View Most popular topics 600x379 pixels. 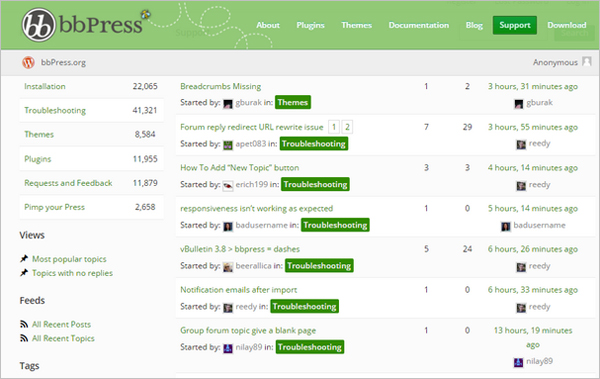click(x=69, y=259)
